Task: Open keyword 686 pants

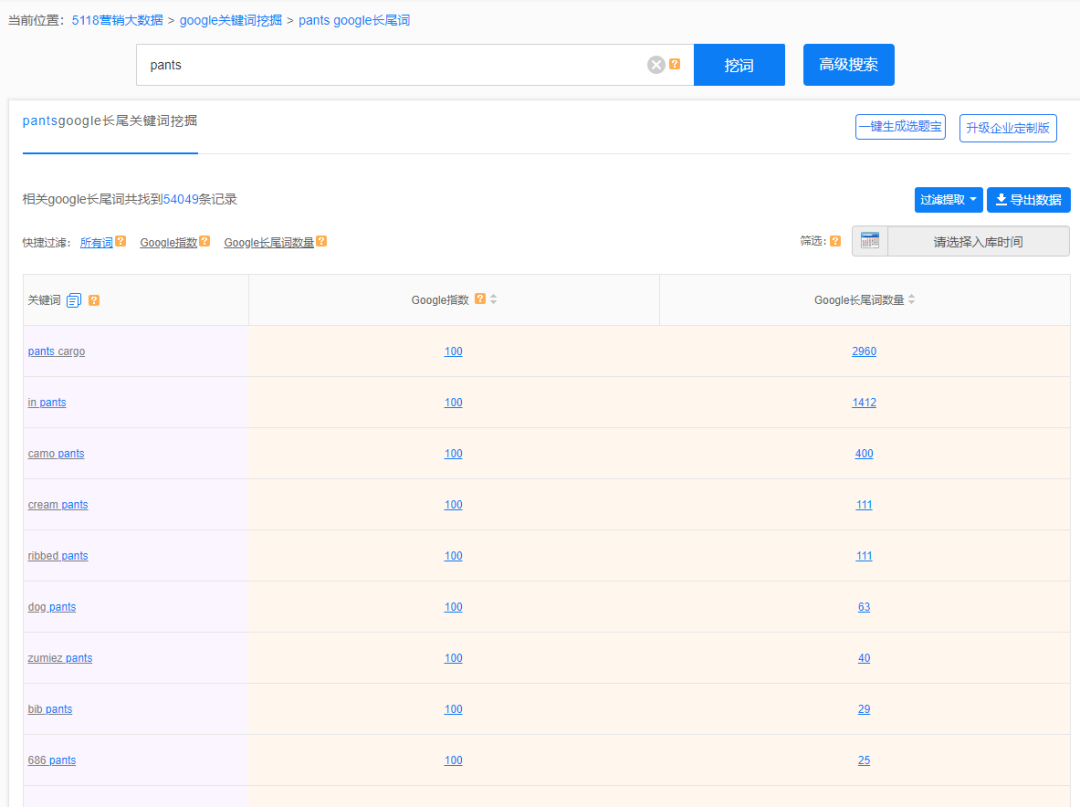Action: tap(52, 760)
